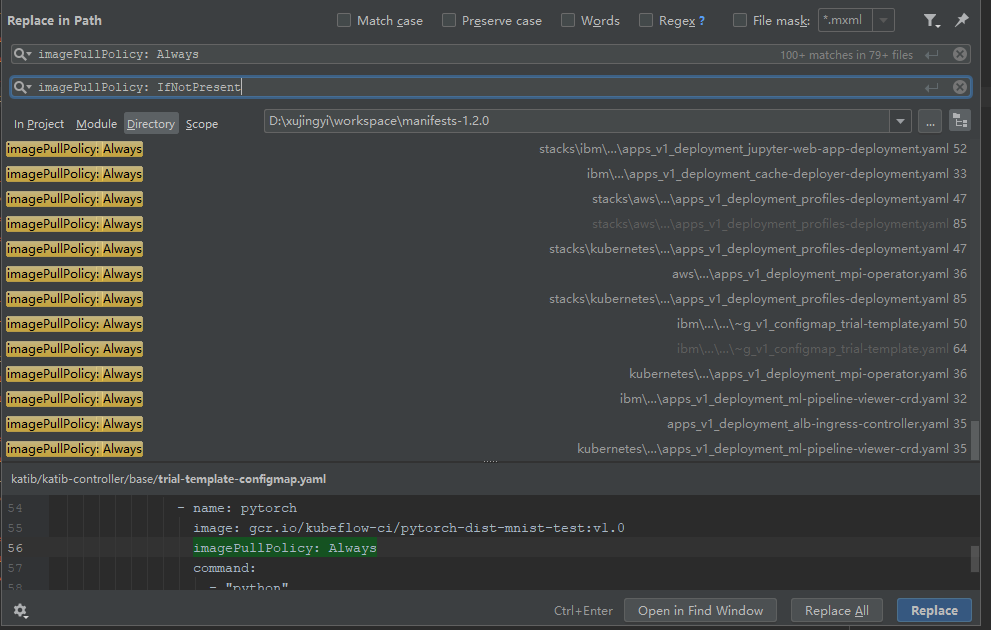The height and width of the screenshot is (630, 991).
Task: Open results in Find Window
Action: tap(700, 610)
